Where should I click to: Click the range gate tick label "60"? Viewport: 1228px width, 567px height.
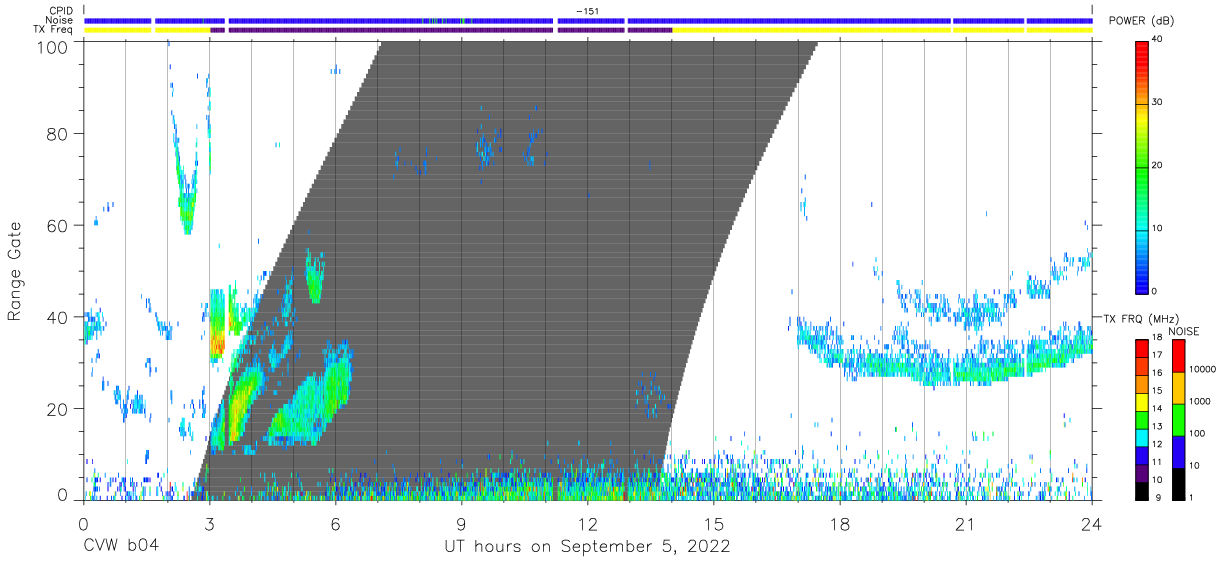pos(58,225)
